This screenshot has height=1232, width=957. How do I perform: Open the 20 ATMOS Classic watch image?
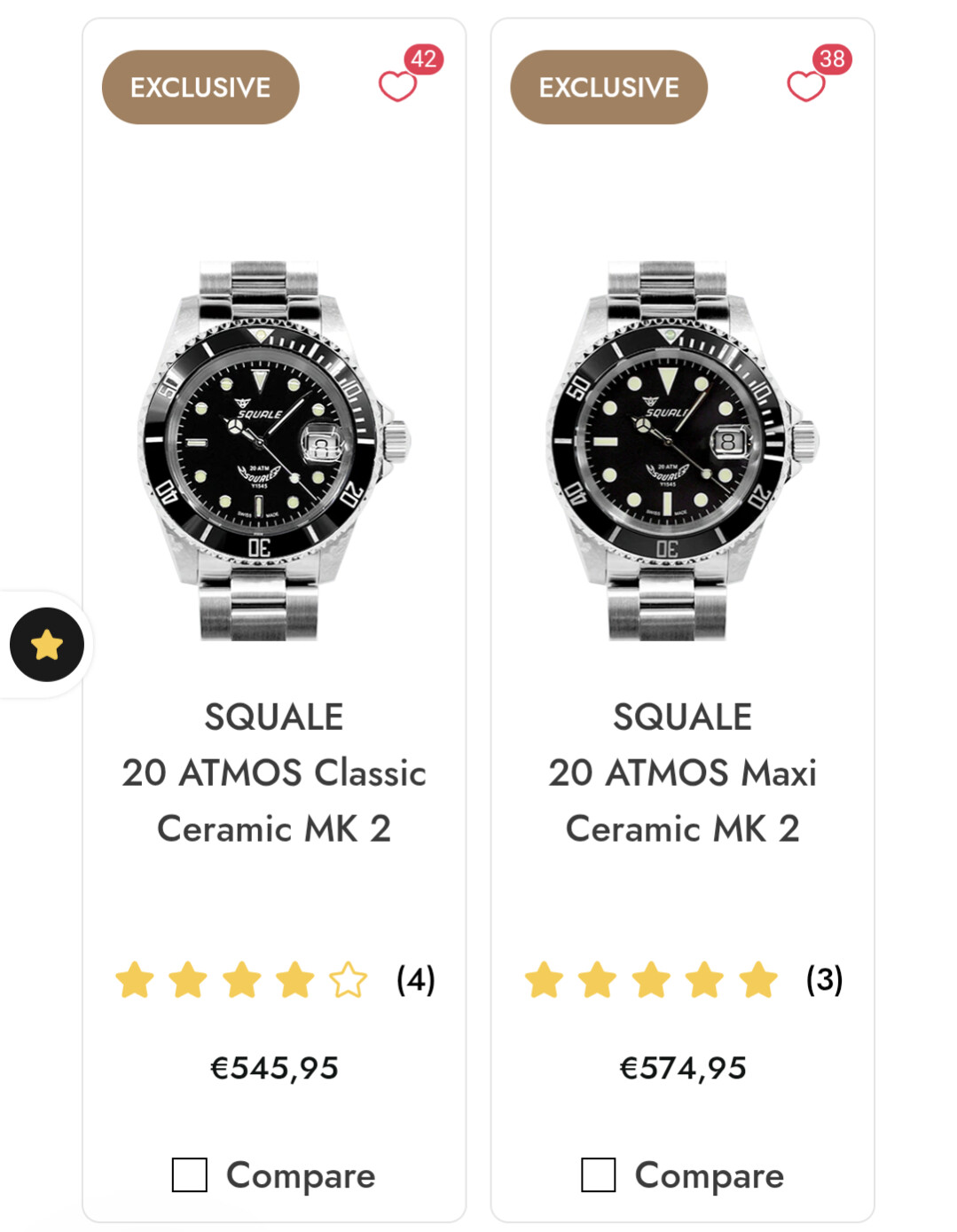tap(274, 451)
